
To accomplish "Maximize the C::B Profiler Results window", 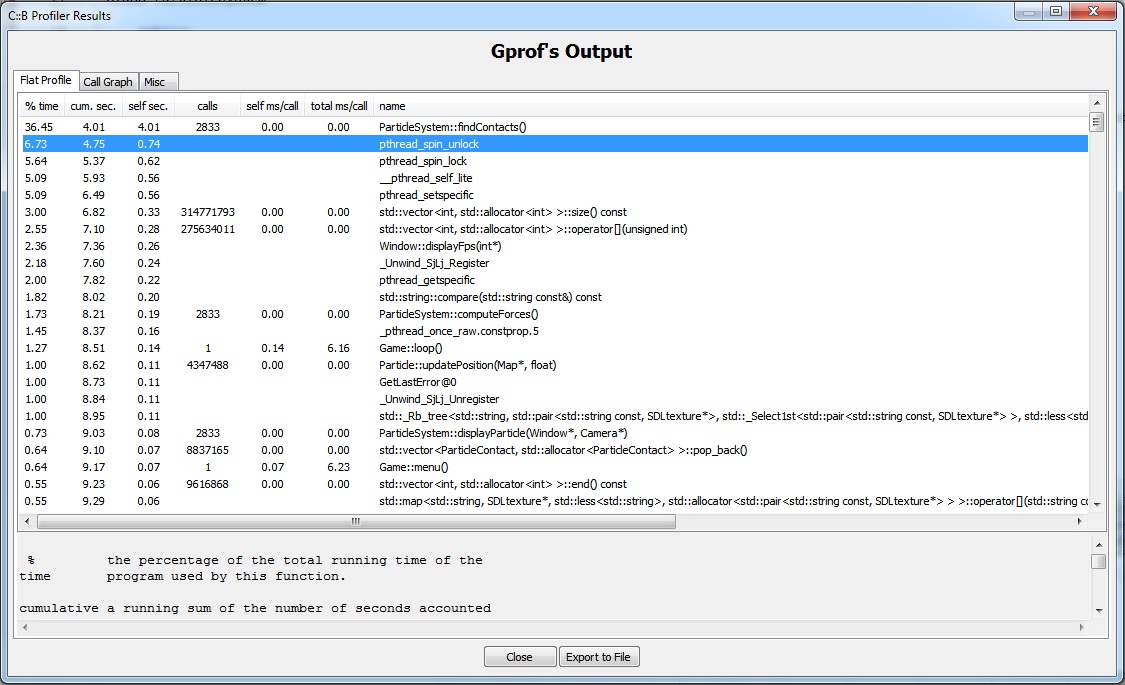I will coord(1055,11).
